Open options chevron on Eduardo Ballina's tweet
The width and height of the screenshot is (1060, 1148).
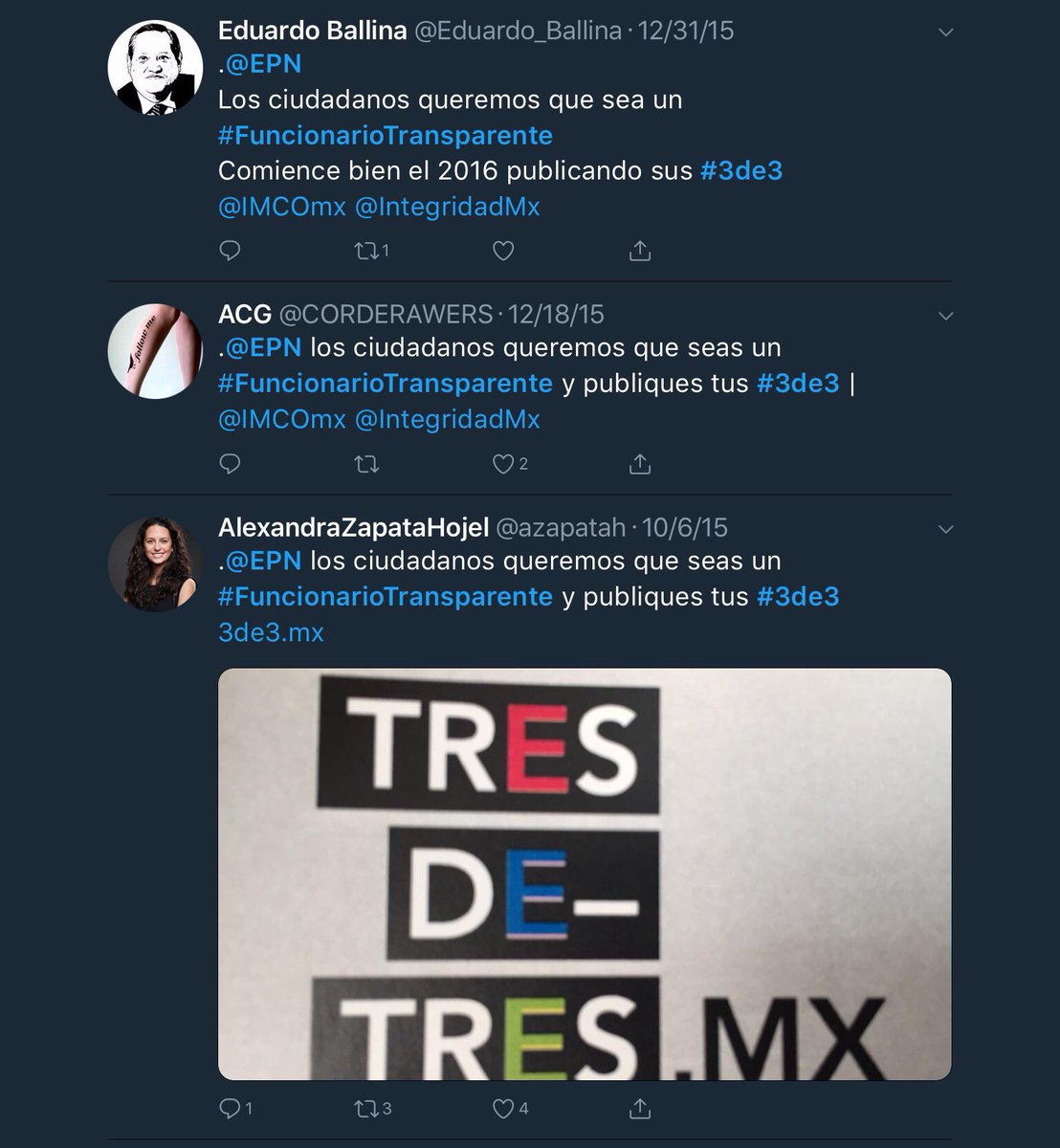(946, 33)
